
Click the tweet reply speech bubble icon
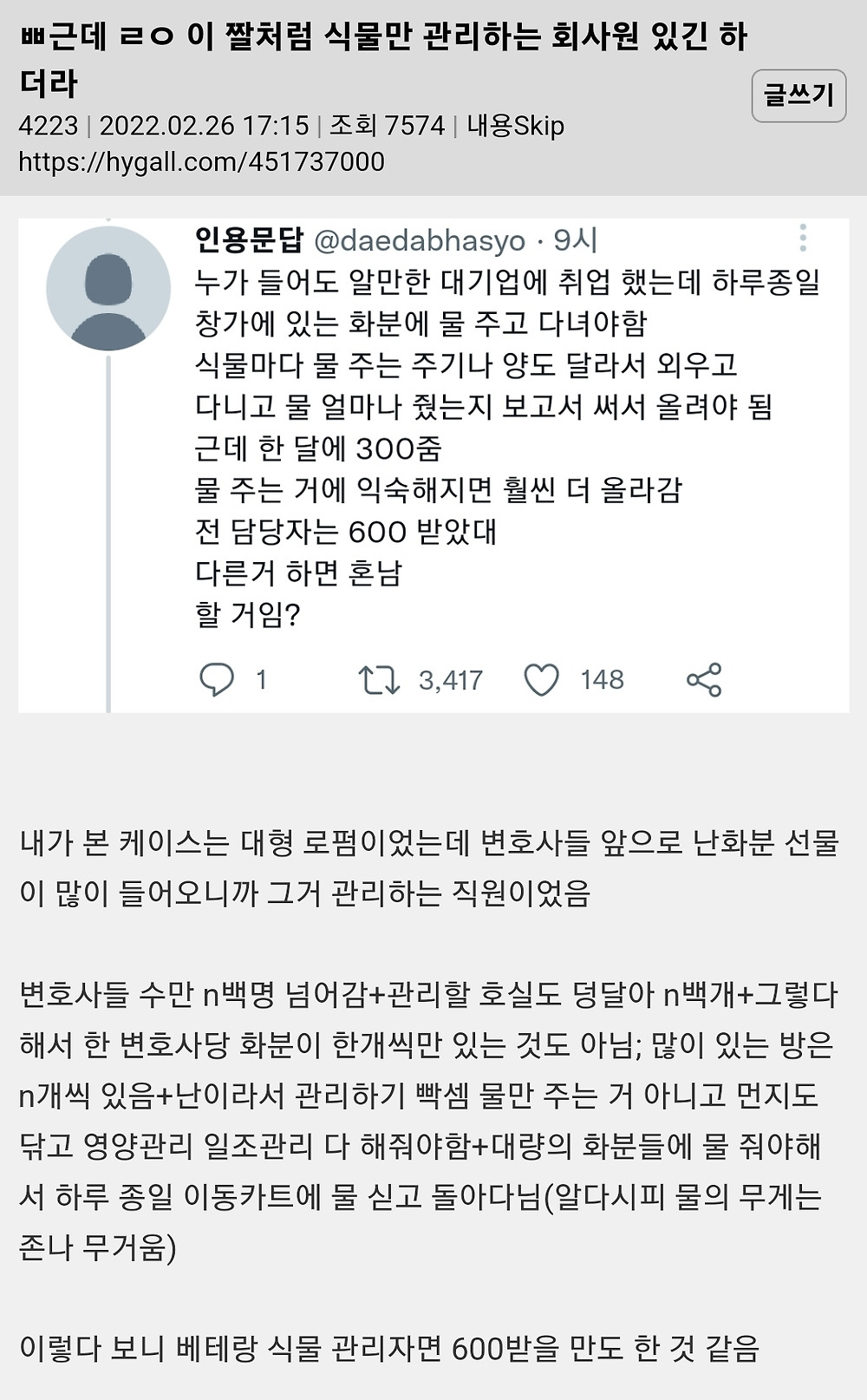217,679
